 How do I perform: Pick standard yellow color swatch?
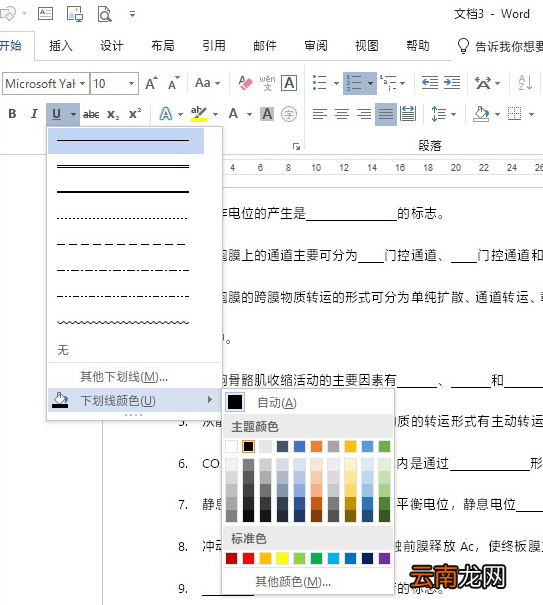click(x=282, y=558)
